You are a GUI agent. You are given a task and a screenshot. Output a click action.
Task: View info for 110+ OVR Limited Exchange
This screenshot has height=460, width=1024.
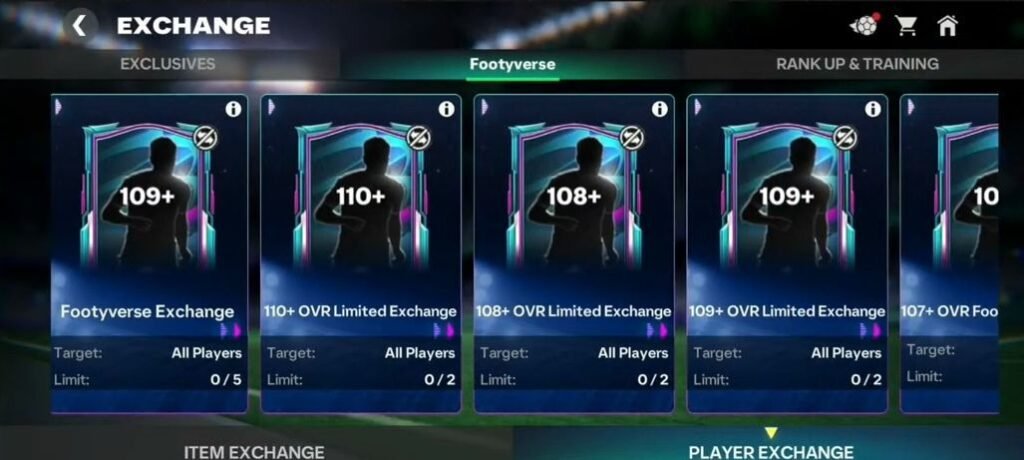click(446, 109)
